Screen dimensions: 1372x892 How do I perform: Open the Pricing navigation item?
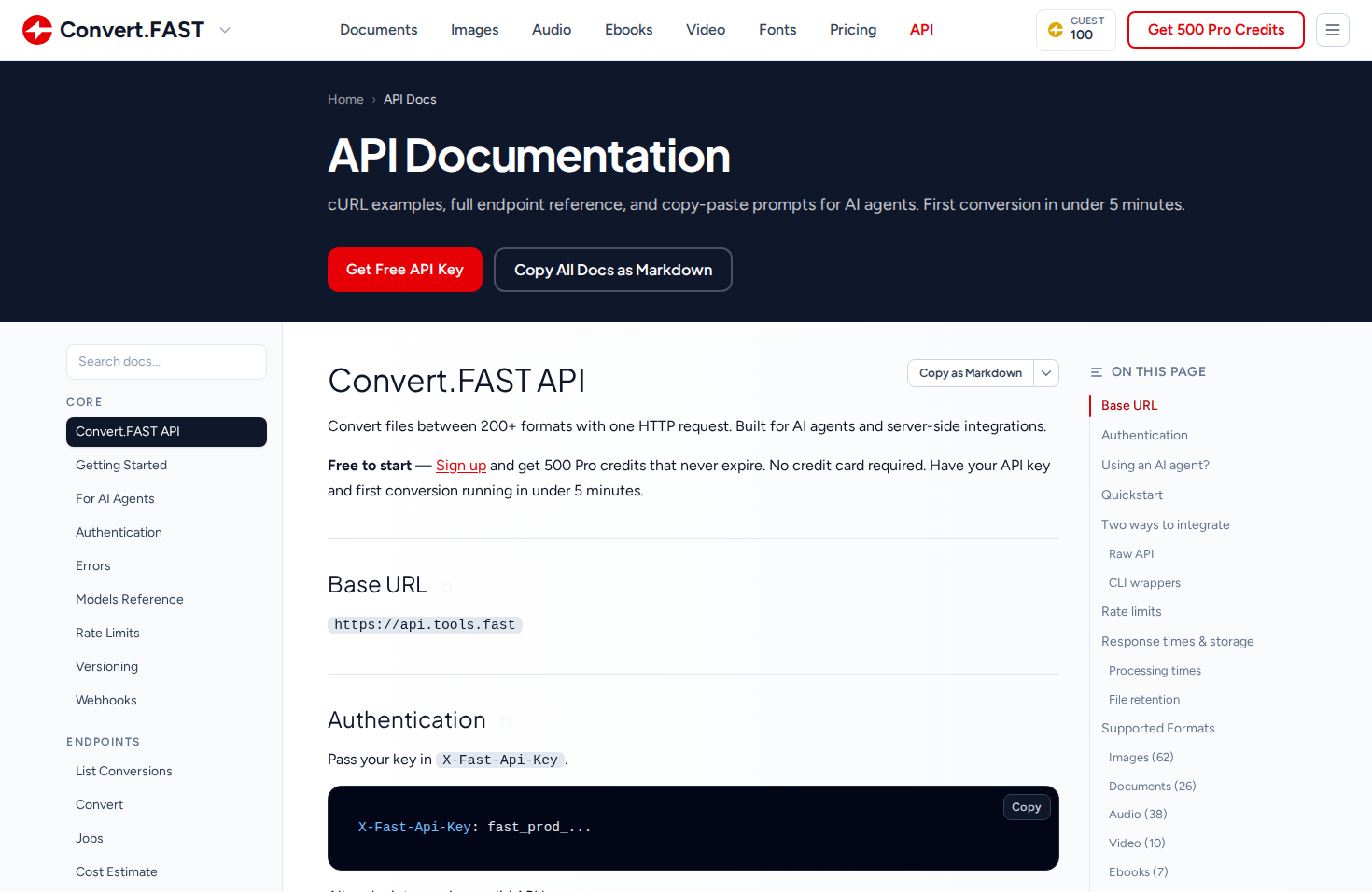pyautogui.click(x=853, y=30)
